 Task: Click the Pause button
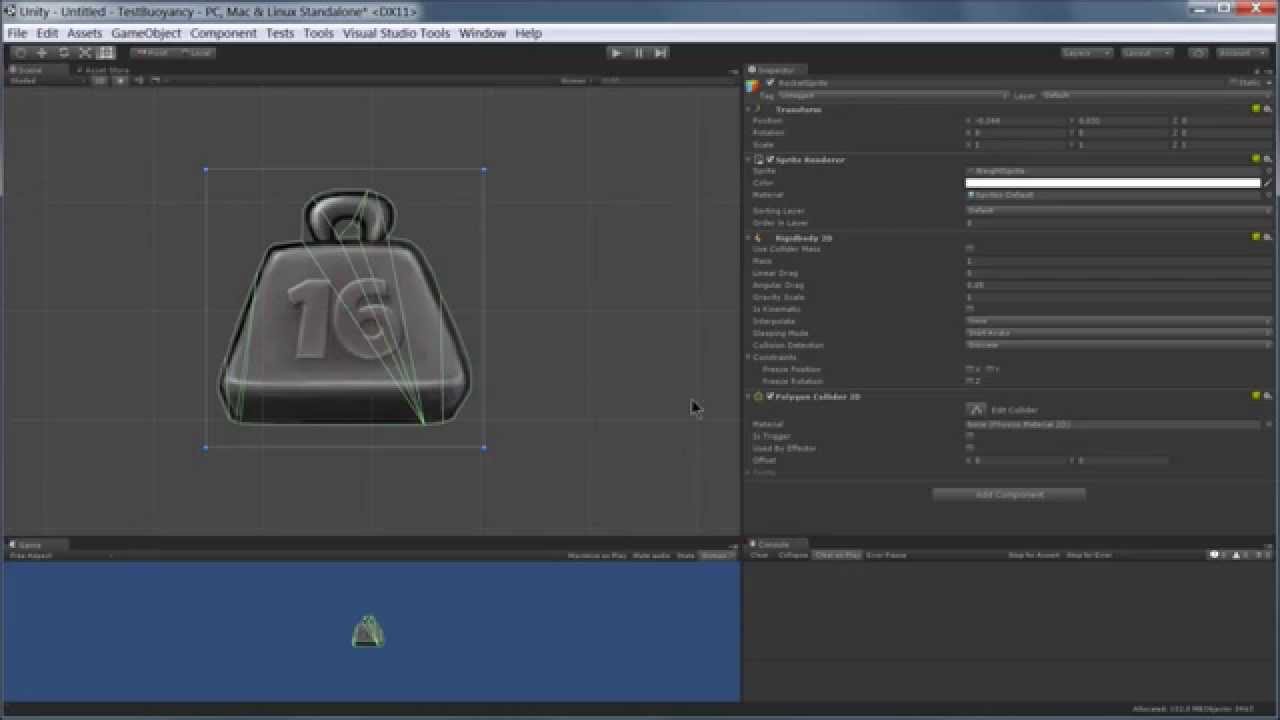pos(638,53)
